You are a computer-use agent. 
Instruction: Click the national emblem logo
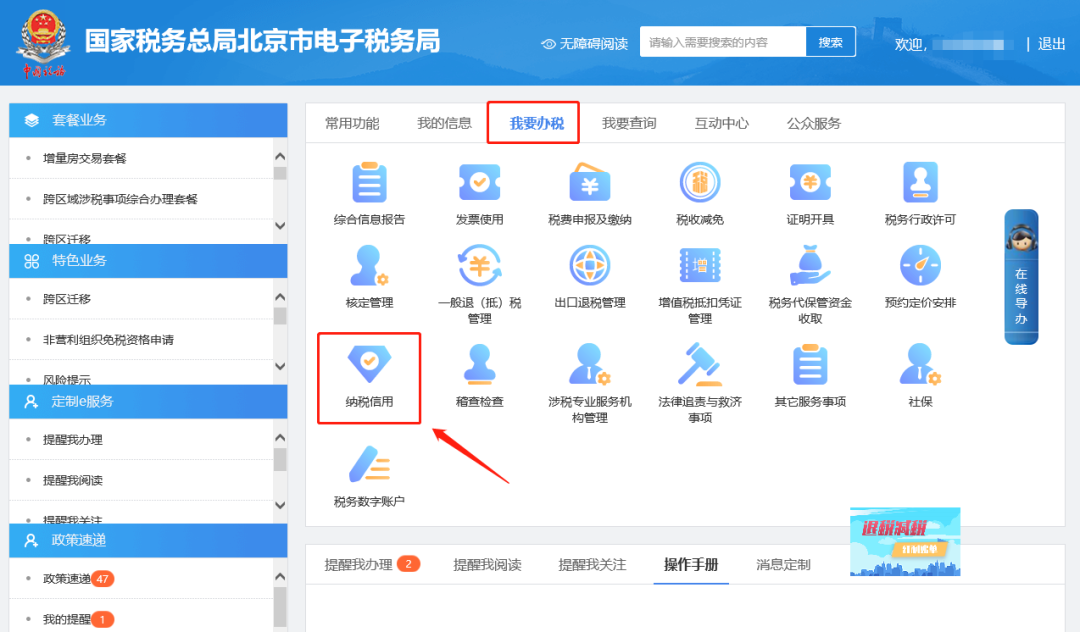click(x=43, y=43)
